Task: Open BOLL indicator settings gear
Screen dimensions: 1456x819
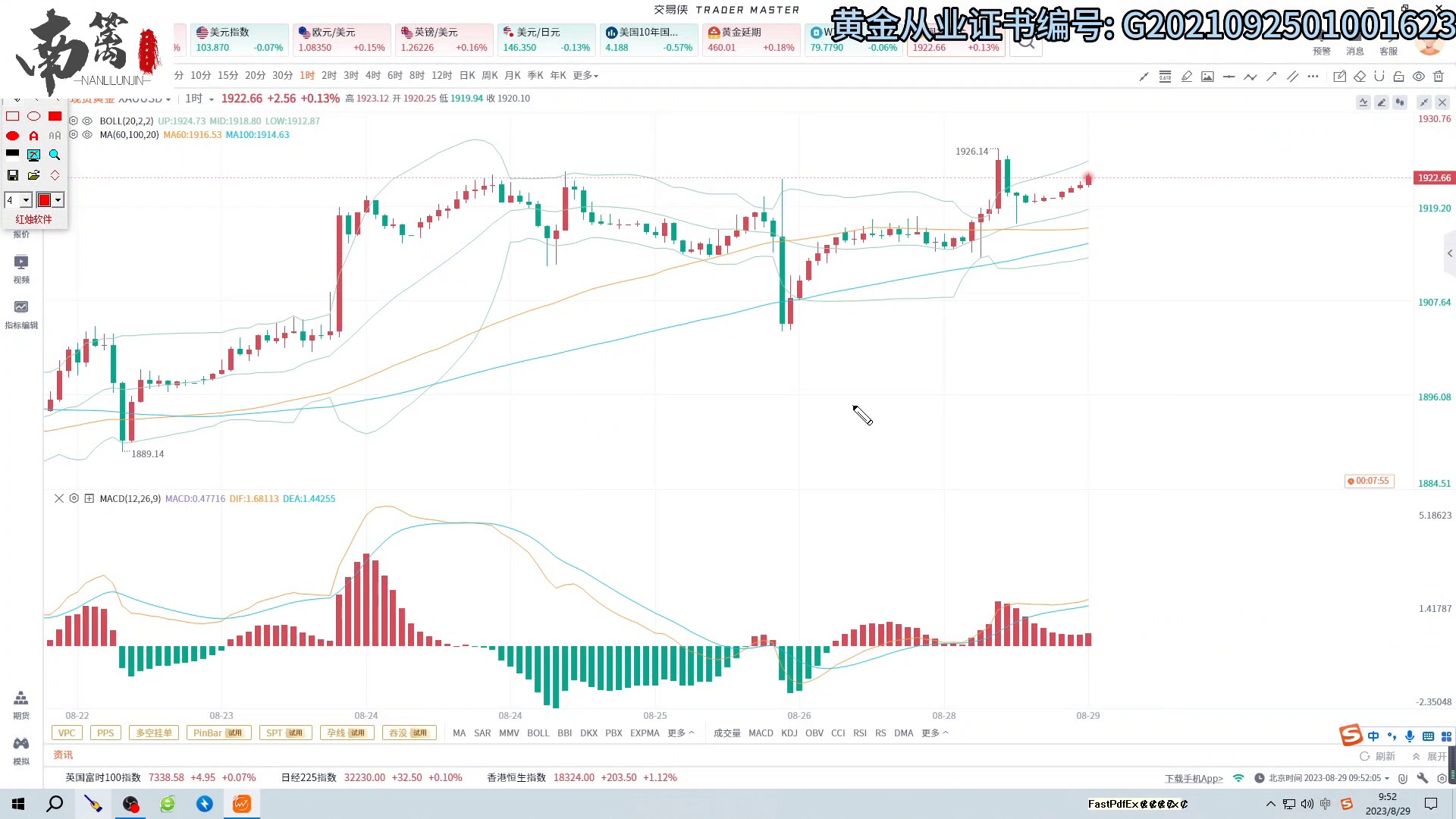Action: [74, 121]
